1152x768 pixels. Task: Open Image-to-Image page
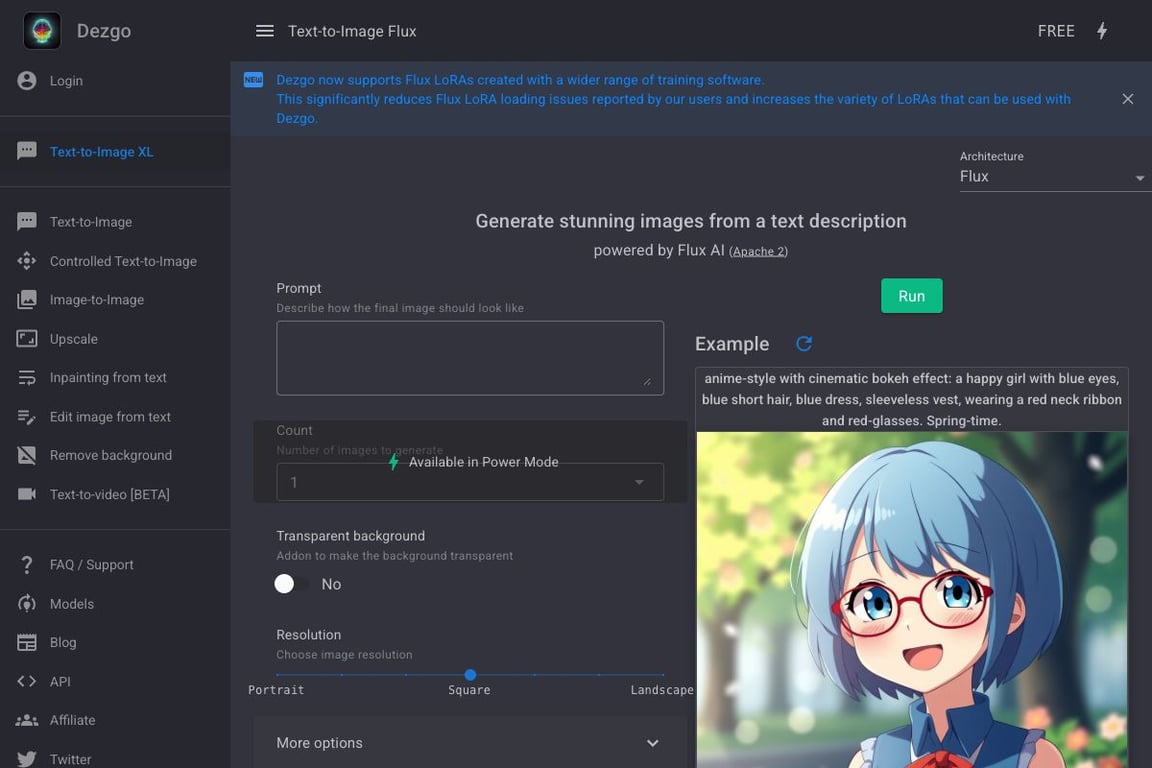[115, 300]
